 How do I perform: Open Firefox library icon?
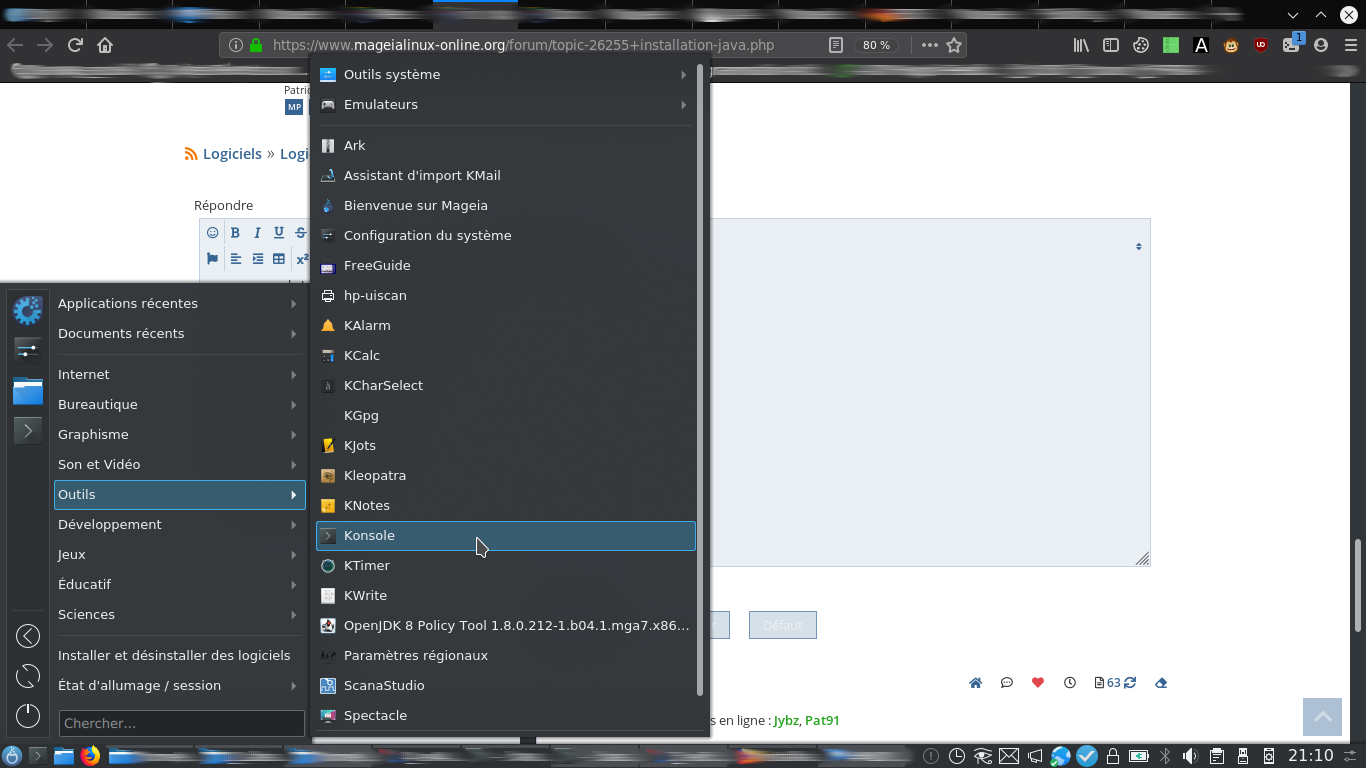click(x=1081, y=45)
